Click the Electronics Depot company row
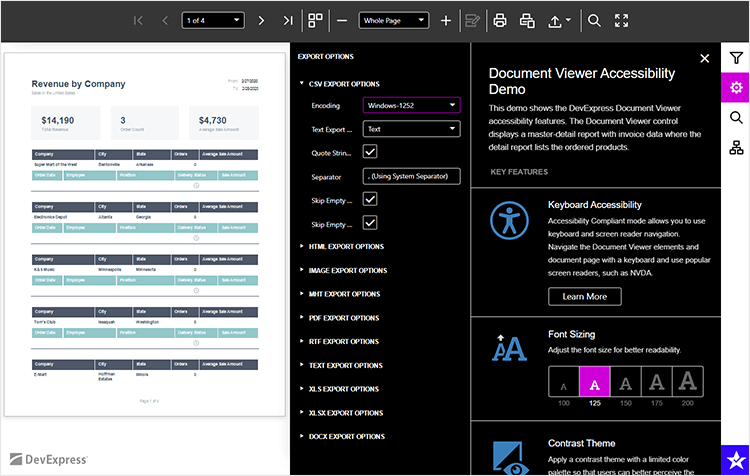The width and height of the screenshot is (750, 476). 145,217
